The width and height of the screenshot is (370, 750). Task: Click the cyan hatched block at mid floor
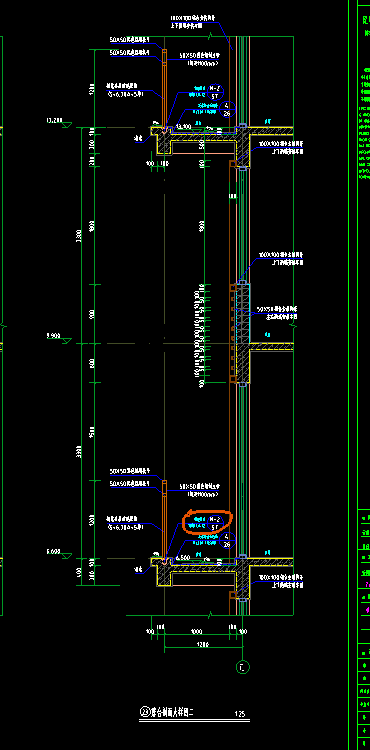tap(243, 313)
